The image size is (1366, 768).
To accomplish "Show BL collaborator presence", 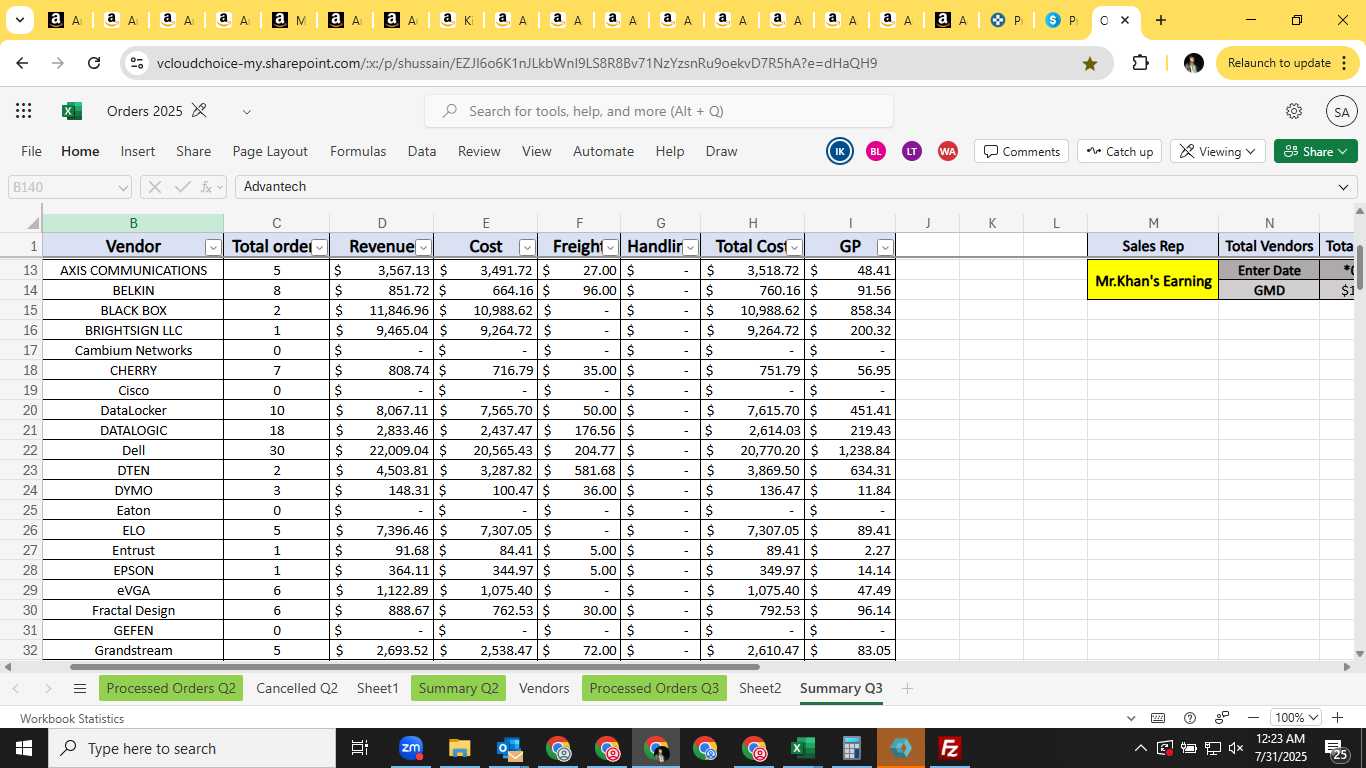I will [x=876, y=151].
